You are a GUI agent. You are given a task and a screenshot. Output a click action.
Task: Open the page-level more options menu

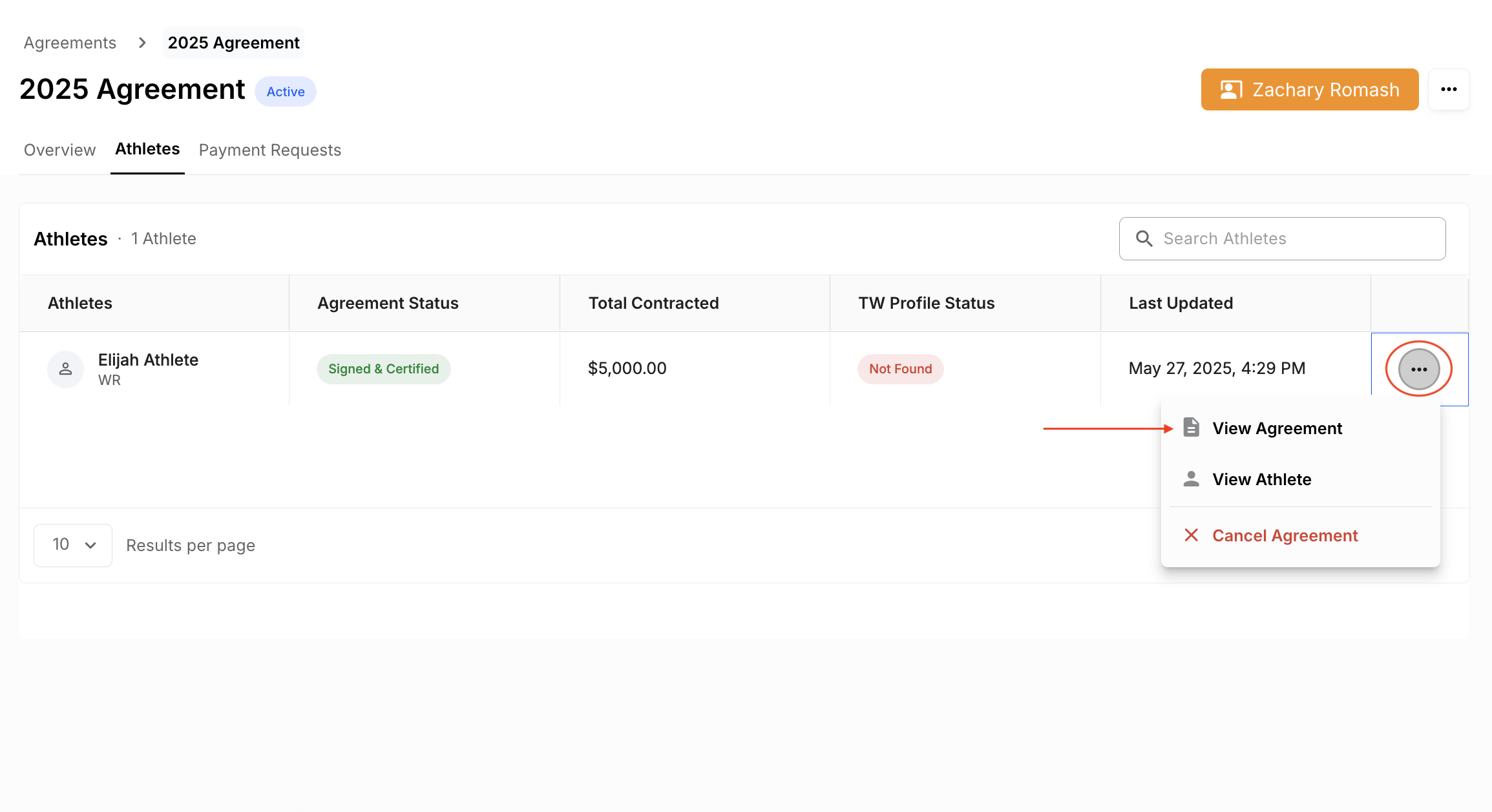1449,89
